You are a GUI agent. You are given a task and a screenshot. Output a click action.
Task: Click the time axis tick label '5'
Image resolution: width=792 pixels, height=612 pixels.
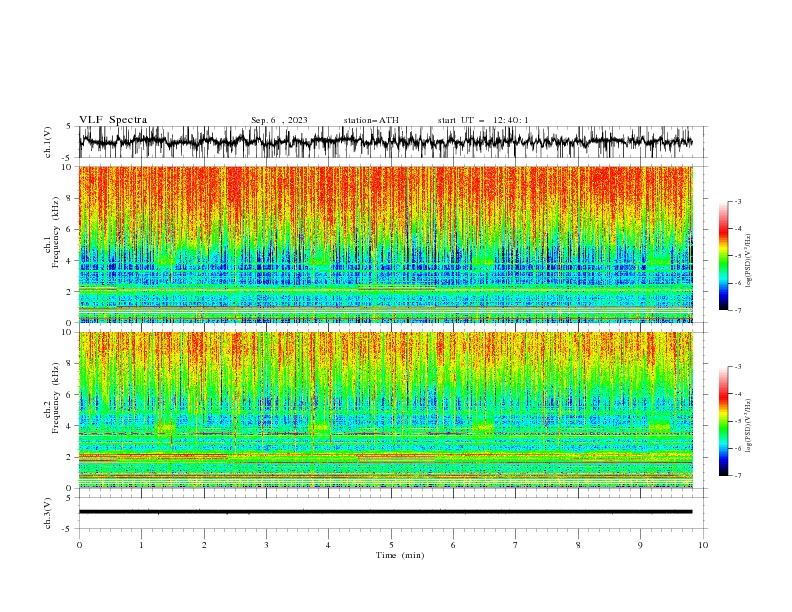click(x=391, y=545)
